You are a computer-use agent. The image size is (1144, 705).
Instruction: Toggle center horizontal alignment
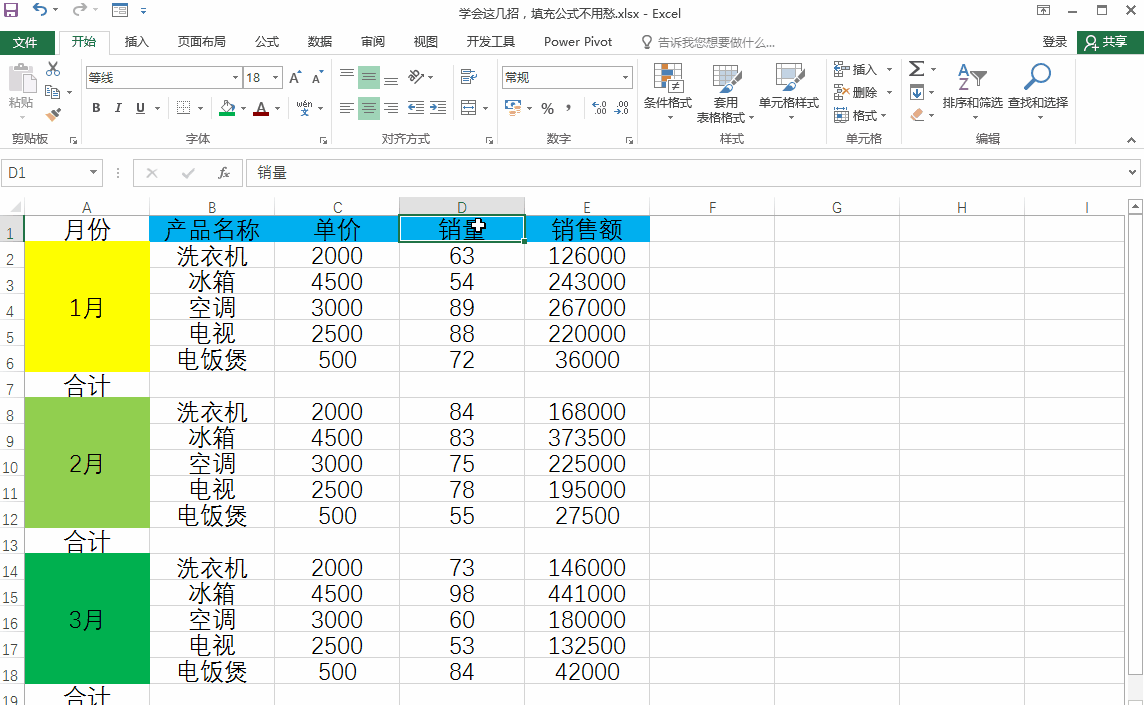point(369,108)
